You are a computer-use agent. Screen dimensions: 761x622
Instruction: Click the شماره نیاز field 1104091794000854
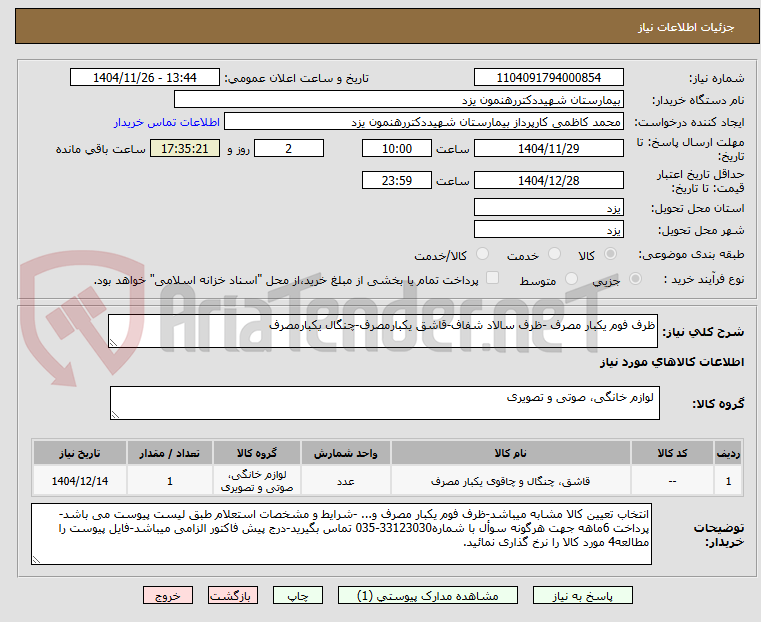[x=548, y=78]
